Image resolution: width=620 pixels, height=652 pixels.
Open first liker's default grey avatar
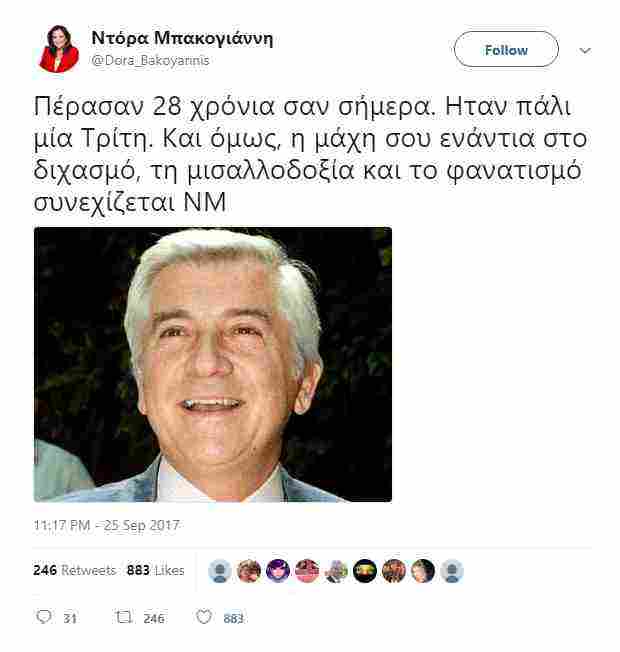click(220, 571)
